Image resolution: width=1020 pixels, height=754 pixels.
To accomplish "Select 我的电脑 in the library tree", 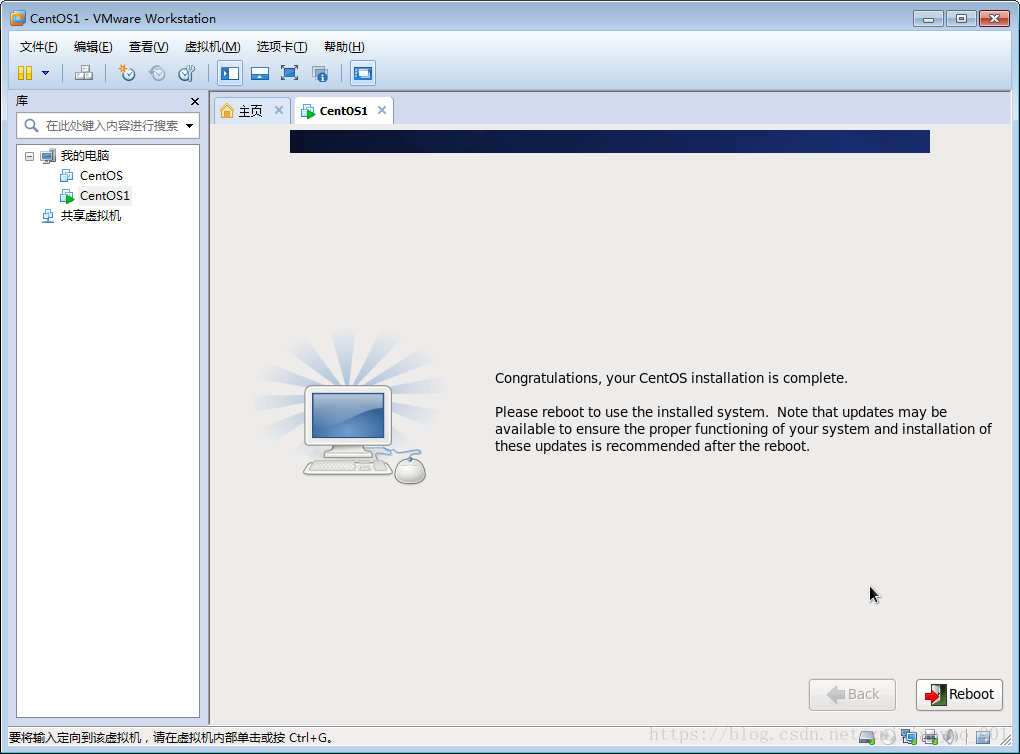I will click(x=85, y=155).
